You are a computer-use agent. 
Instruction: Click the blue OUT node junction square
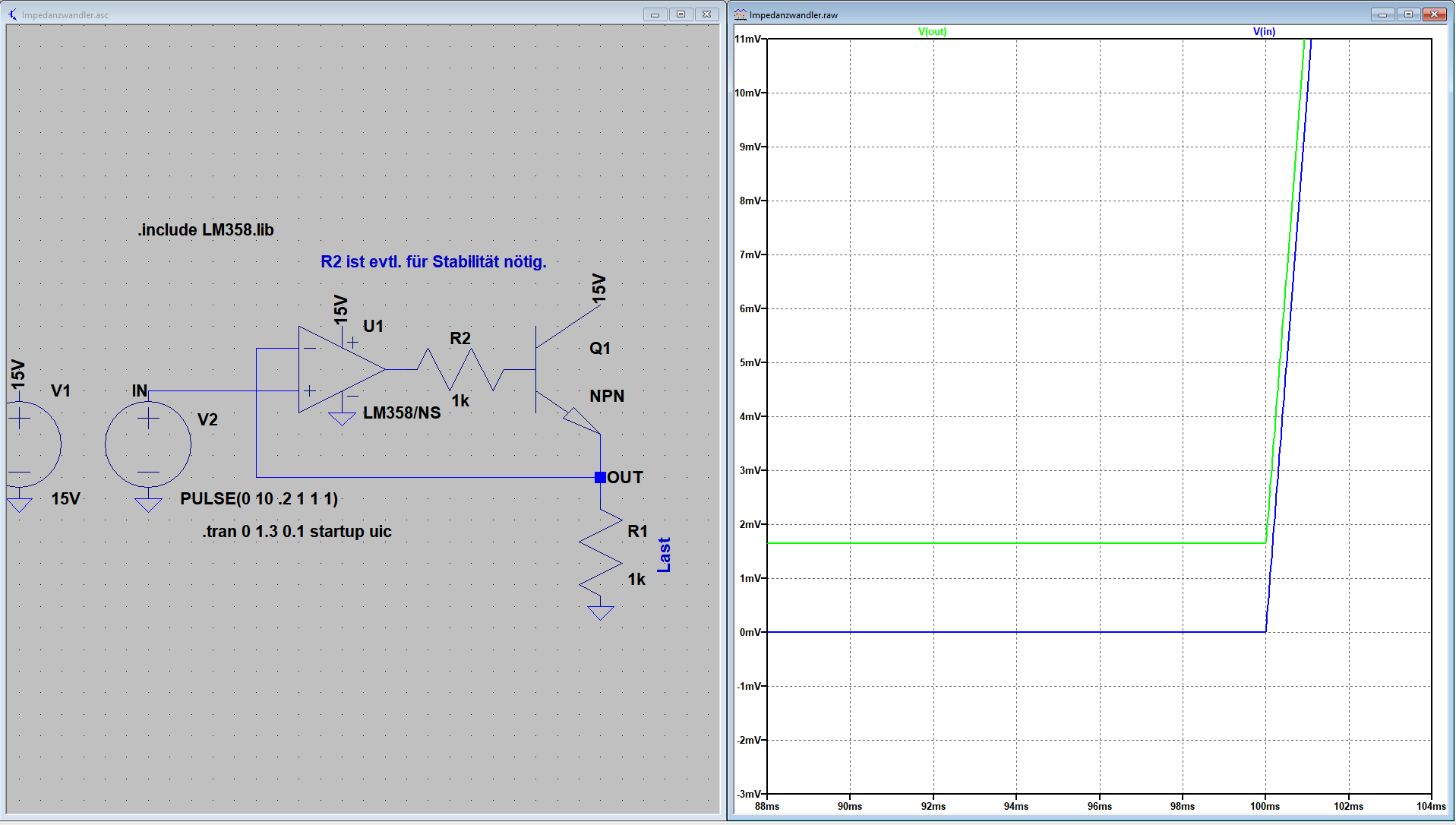click(x=601, y=478)
